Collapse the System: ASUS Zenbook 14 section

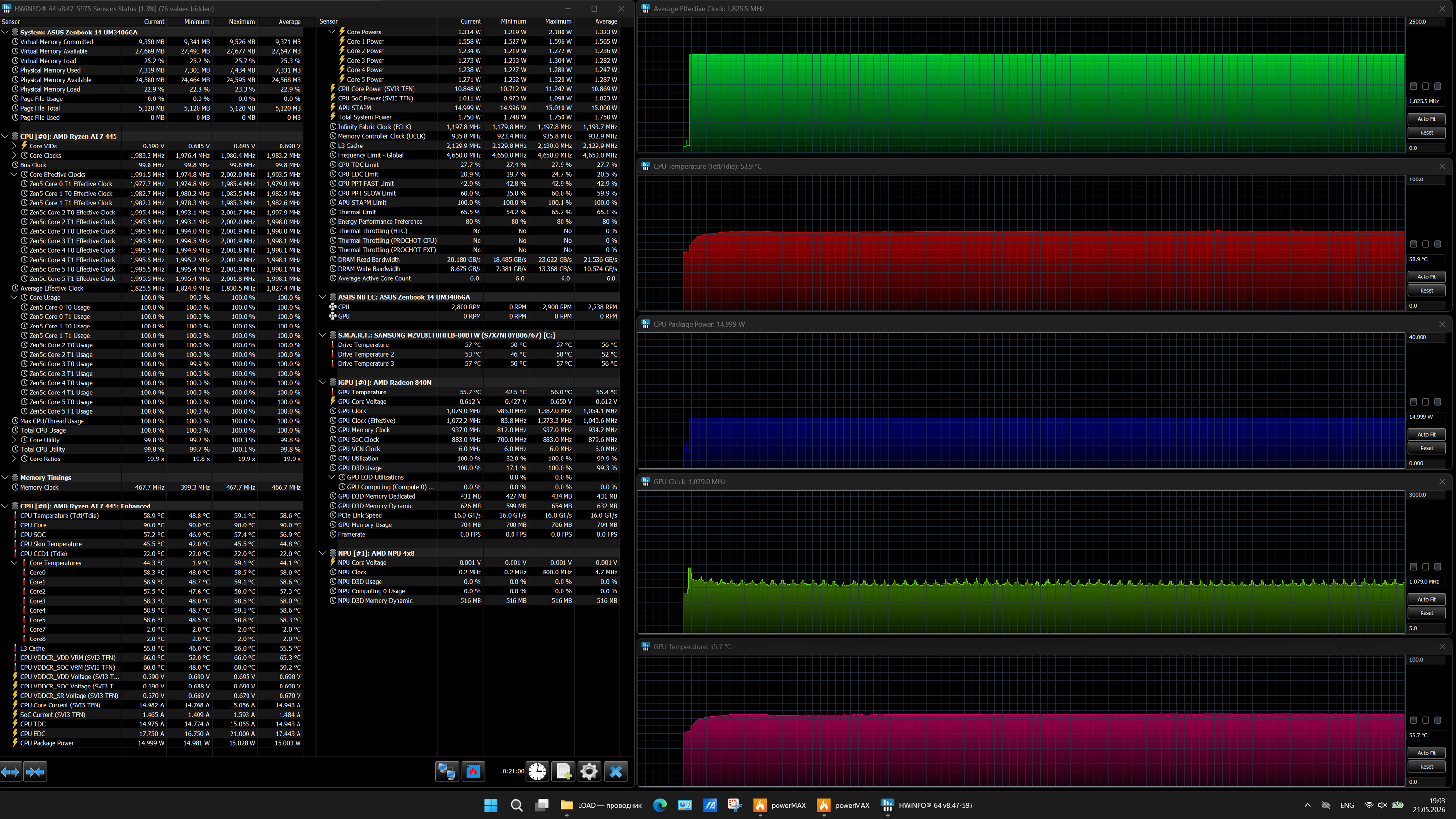(x=5, y=32)
